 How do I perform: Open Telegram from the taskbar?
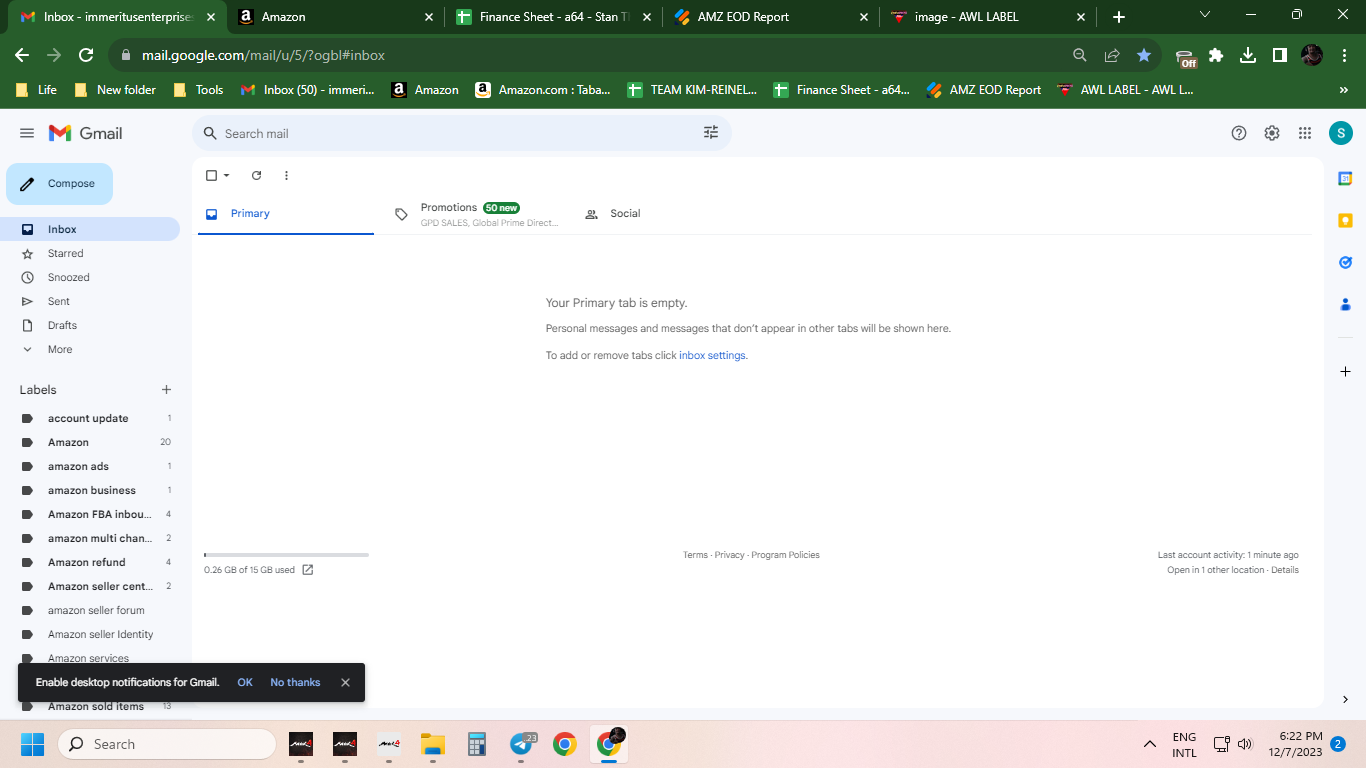[521, 744]
